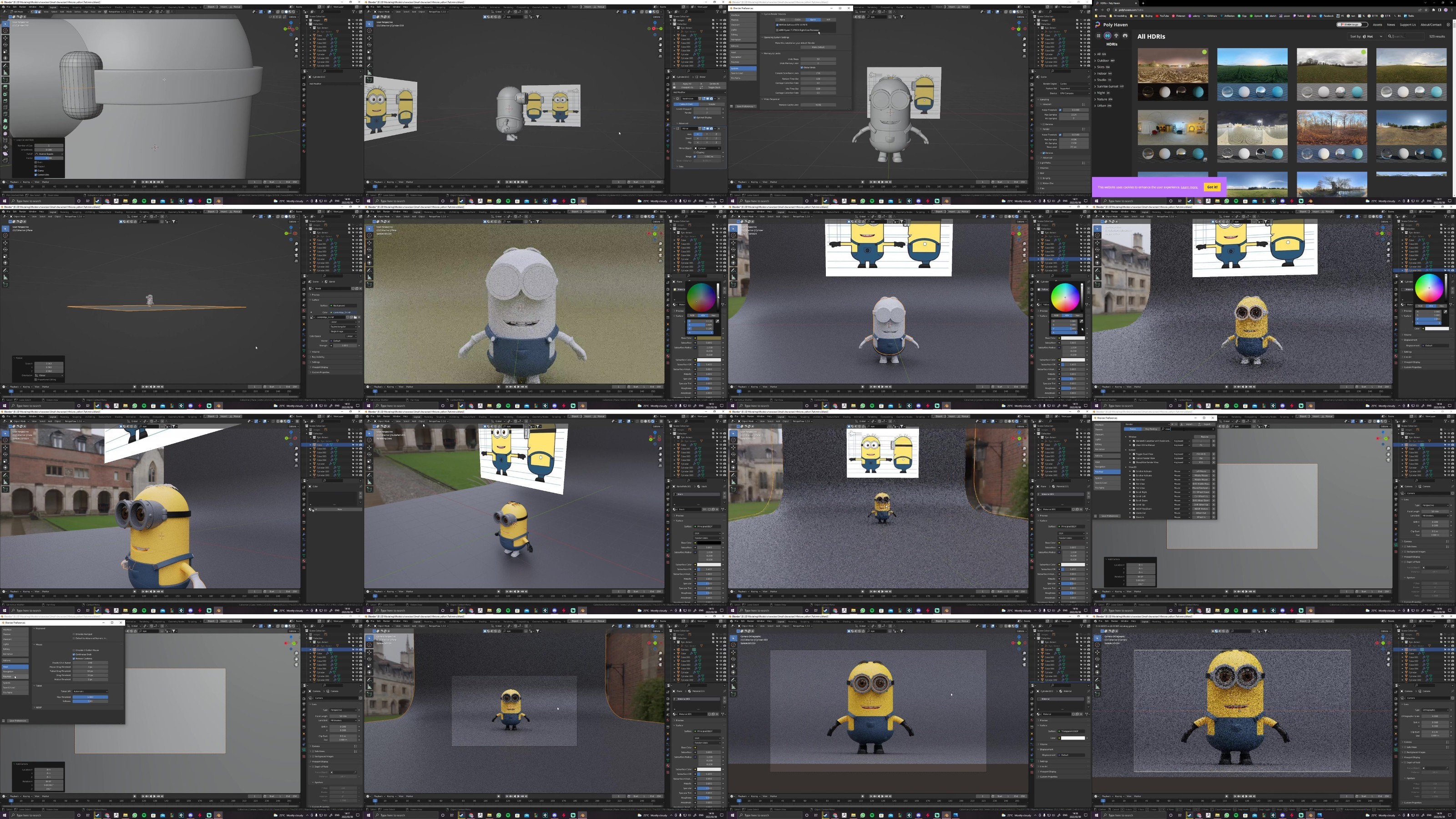The height and width of the screenshot is (819, 1456).
Task: Open browser extensions puzzle icon
Action: (x=1434, y=10)
